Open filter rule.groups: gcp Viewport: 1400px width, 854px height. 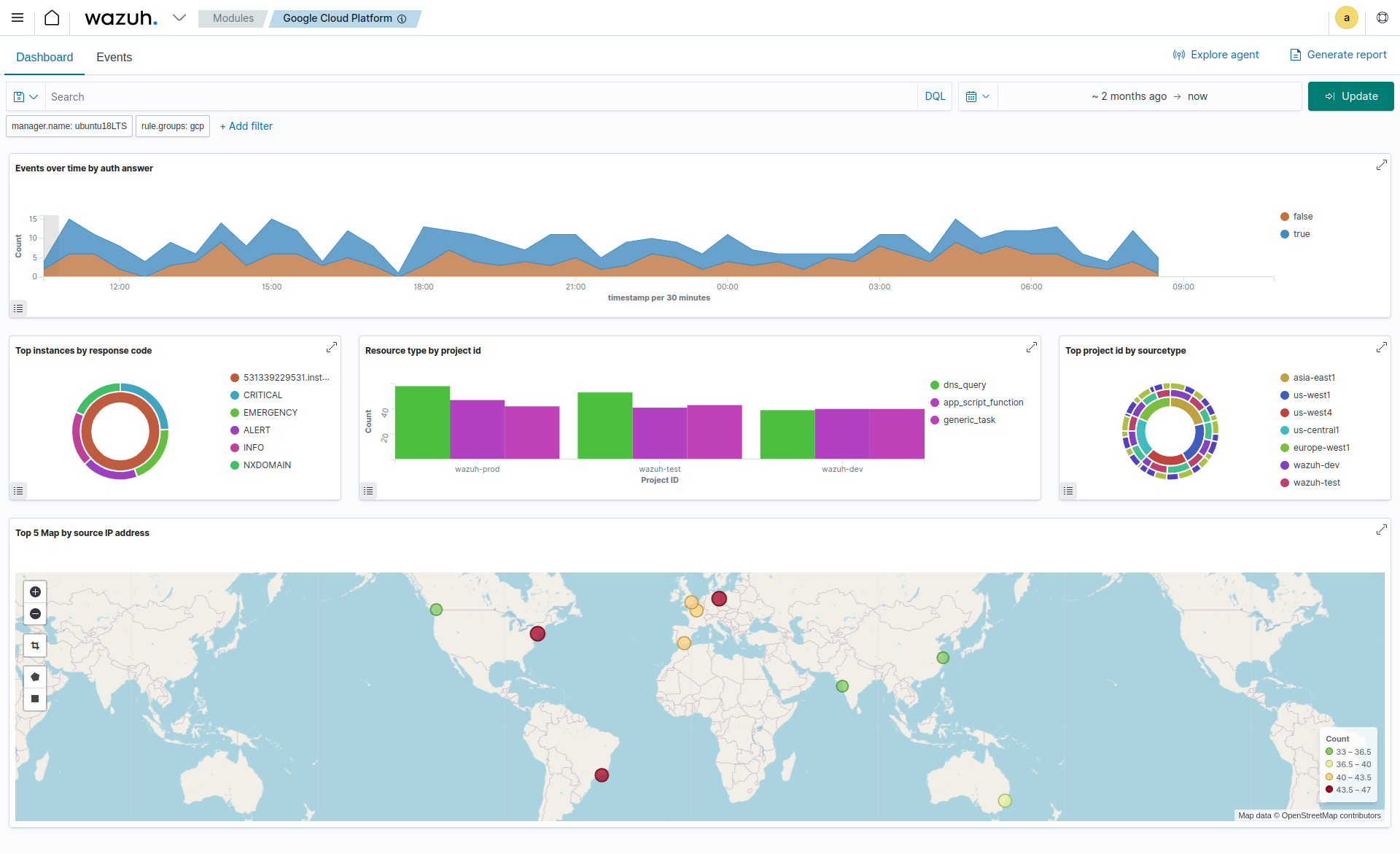point(173,126)
